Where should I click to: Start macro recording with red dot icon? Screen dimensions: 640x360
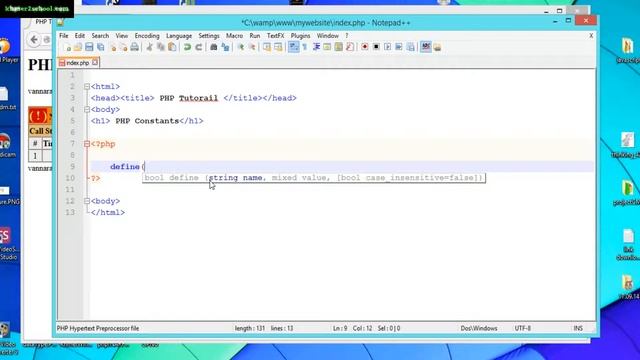(364, 47)
